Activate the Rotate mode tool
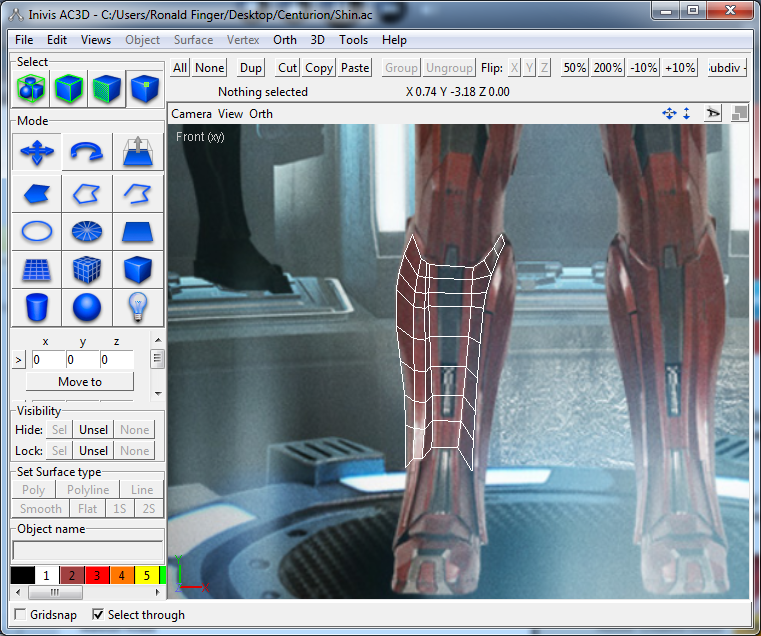The height and width of the screenshot is (636, 761). pos(87,152)
